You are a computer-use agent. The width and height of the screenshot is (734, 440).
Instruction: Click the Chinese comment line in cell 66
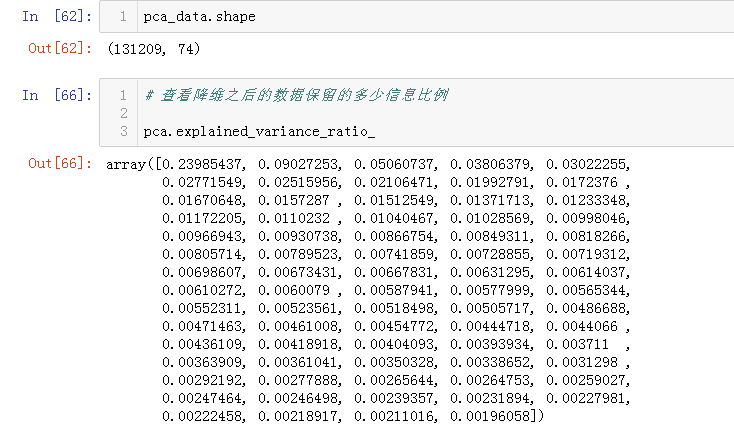[x=296, y=95]
